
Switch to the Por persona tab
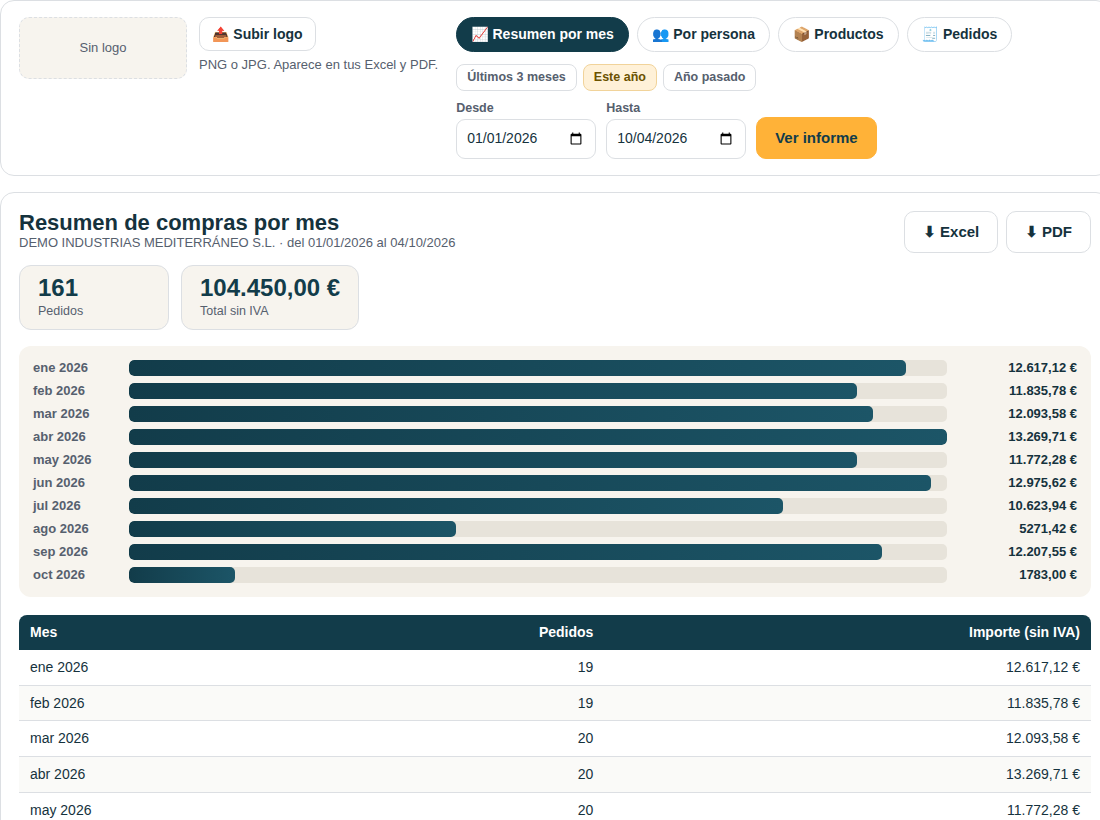pos(703,34)
